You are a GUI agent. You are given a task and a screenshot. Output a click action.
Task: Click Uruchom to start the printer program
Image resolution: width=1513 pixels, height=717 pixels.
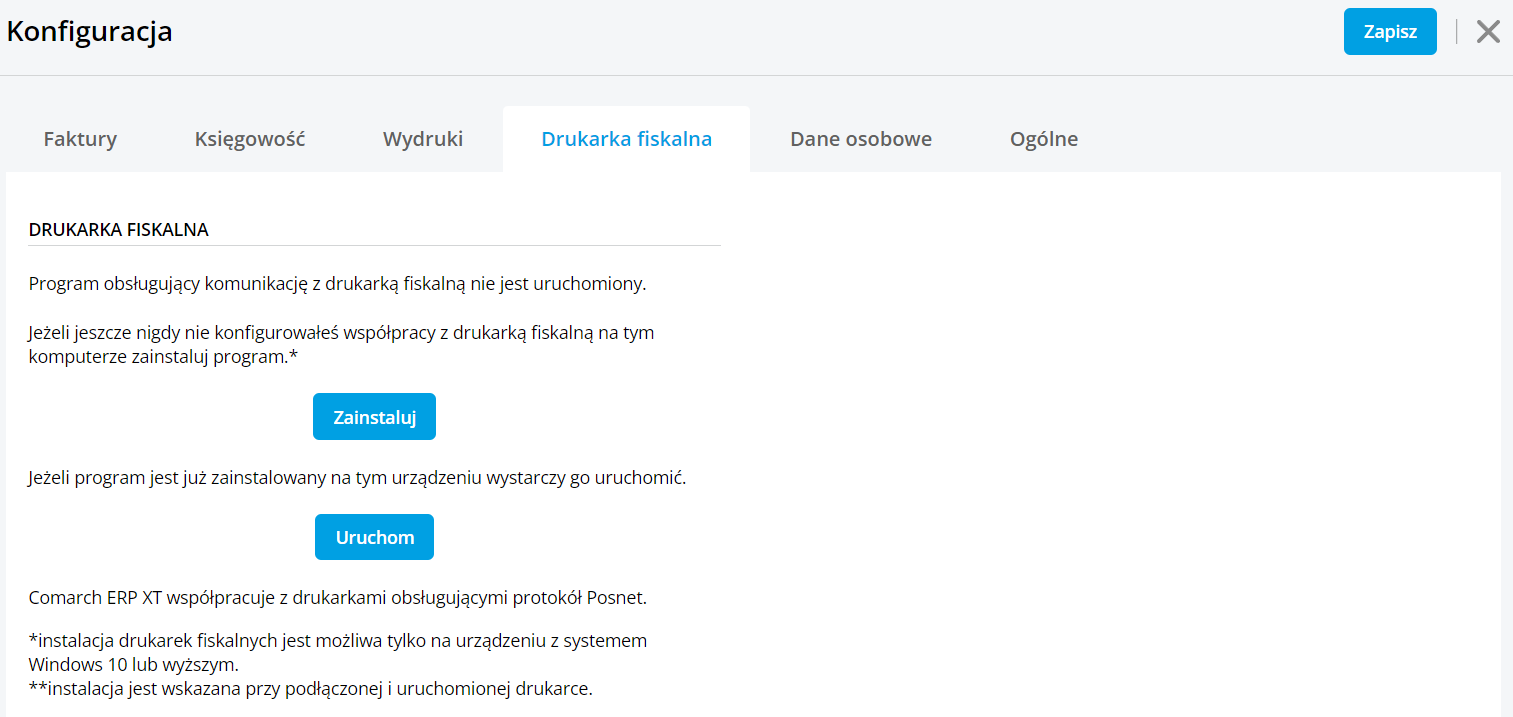click(374, 537)
